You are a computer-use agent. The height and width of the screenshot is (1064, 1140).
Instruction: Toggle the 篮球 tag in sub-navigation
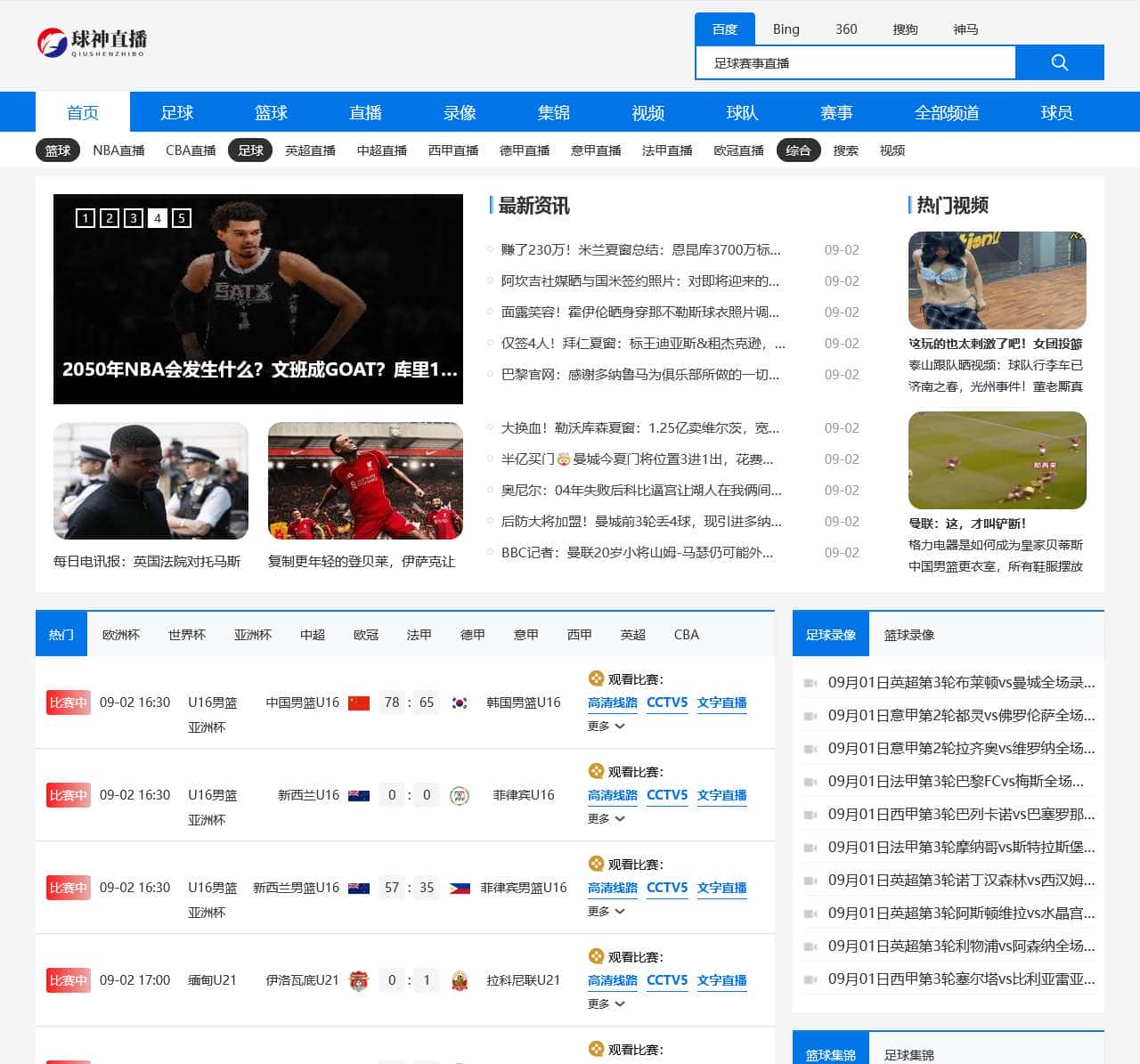click(58, 150)
